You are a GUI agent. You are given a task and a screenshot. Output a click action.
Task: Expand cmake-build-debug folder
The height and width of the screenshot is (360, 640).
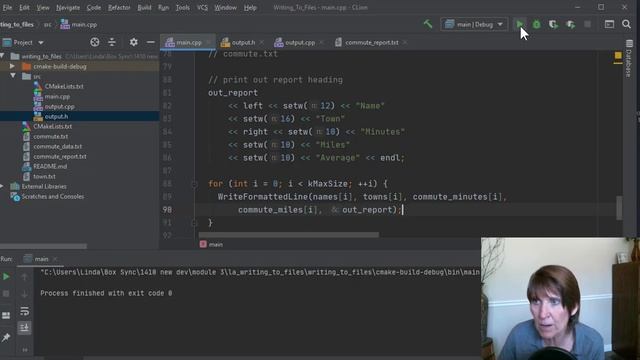[x=12, y=66]
